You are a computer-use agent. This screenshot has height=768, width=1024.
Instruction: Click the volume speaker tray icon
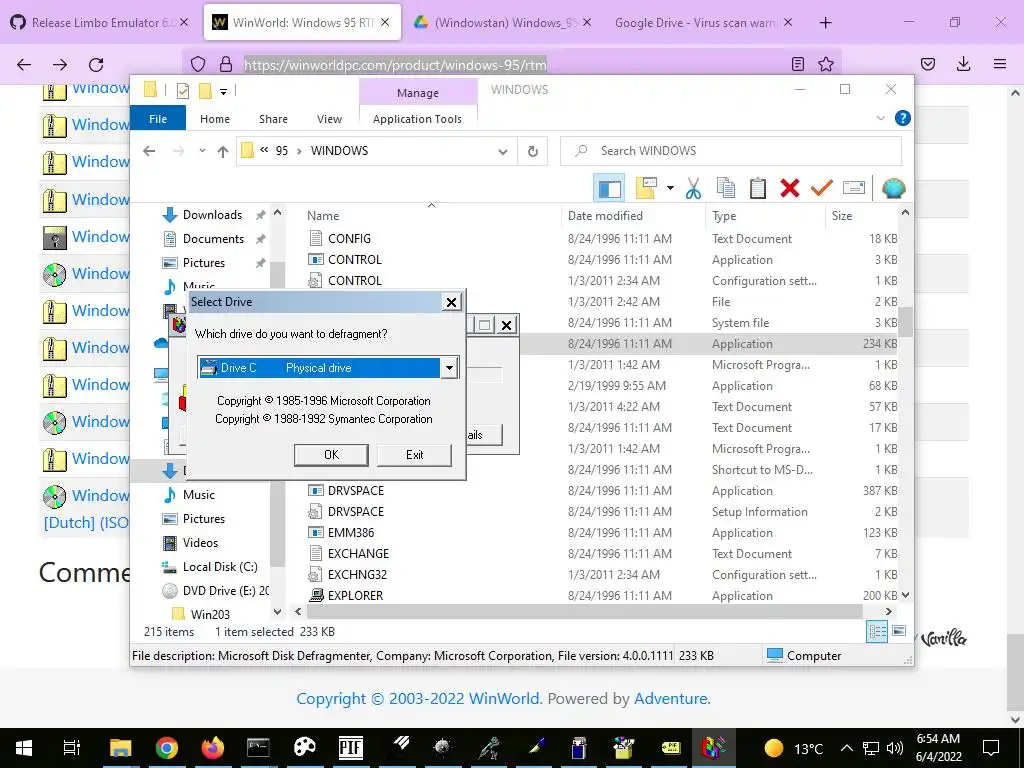tap(895, 748)
